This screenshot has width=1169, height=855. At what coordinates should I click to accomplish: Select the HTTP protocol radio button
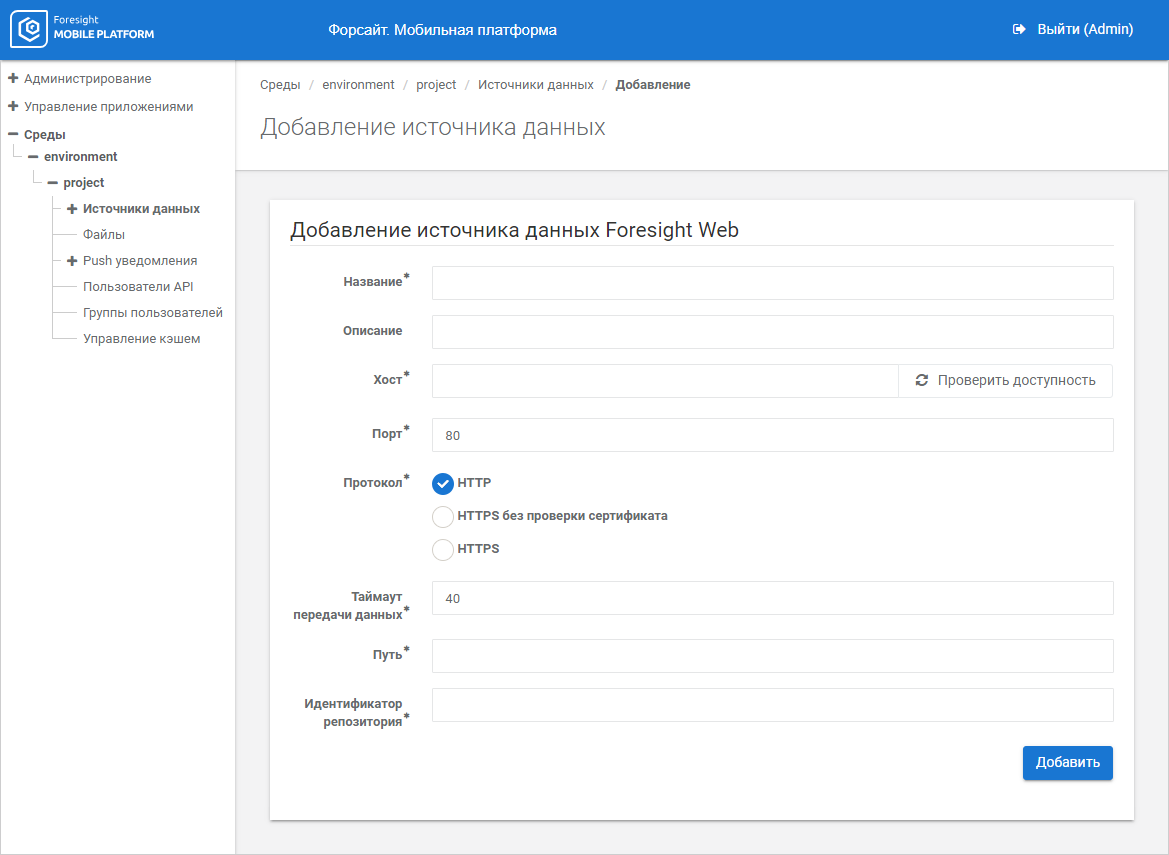443,484
